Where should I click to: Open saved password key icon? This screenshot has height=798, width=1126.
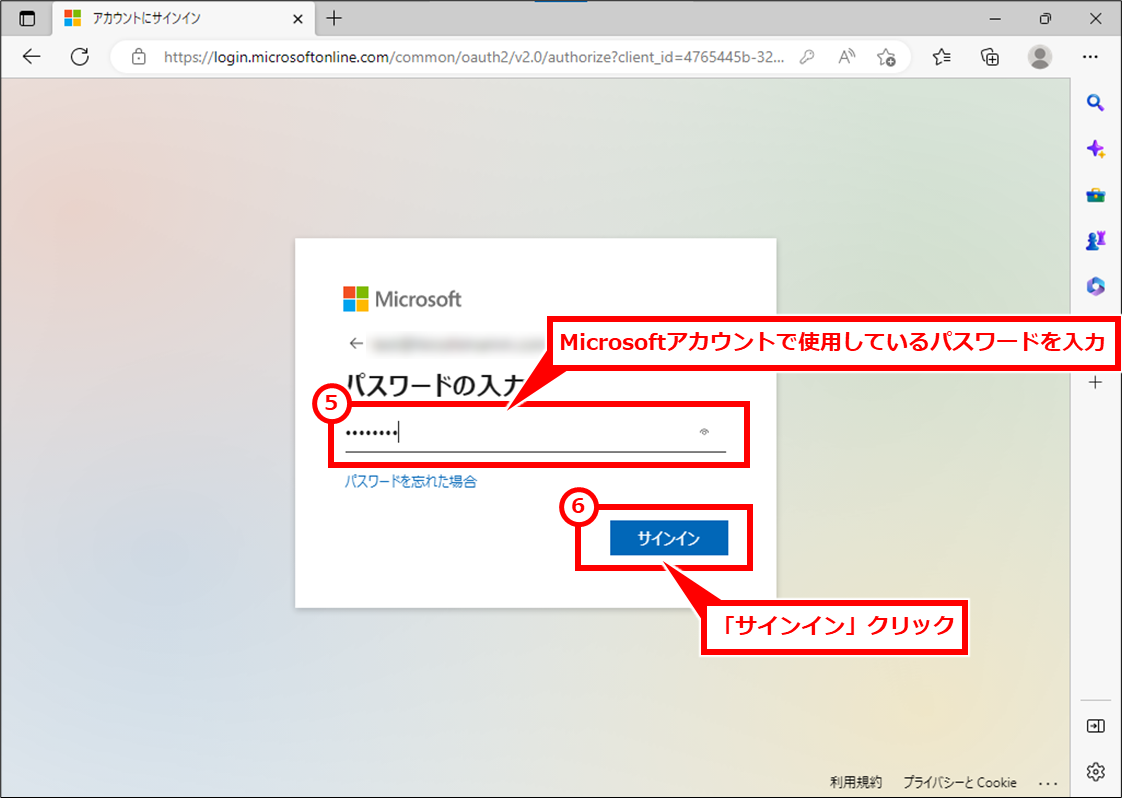(x=807, y=57)
